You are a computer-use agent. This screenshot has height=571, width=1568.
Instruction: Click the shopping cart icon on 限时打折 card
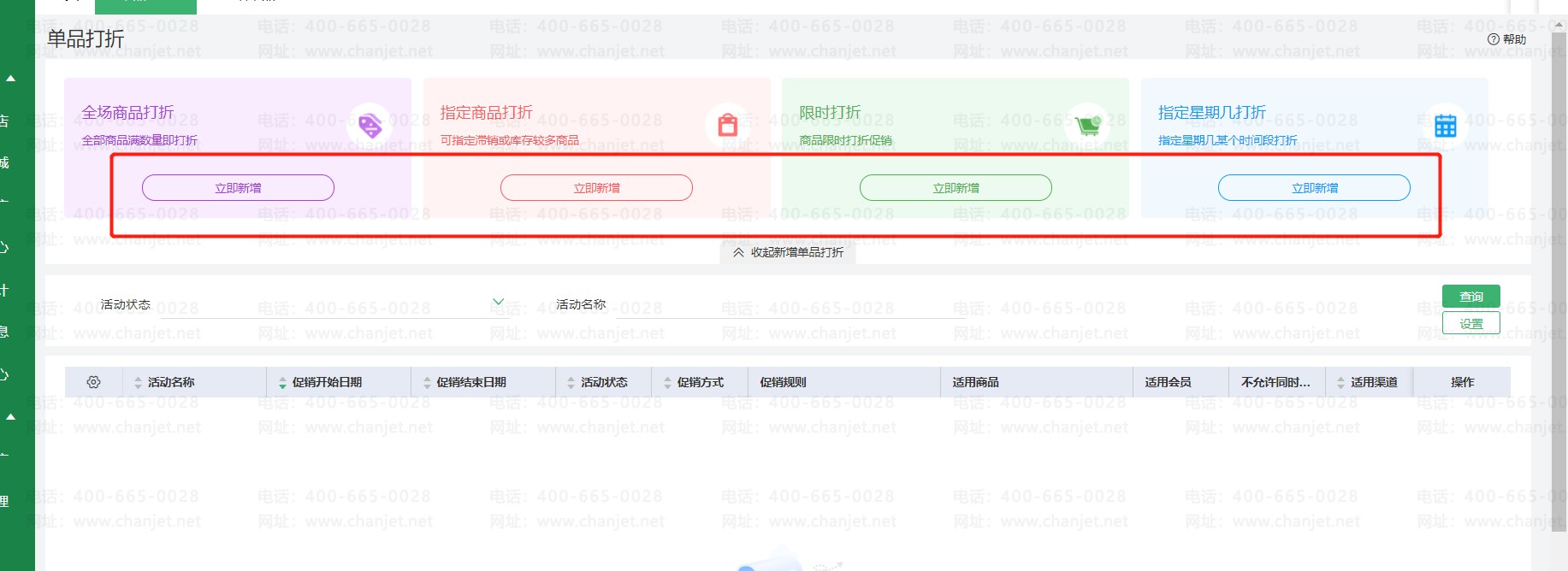click(x=1087, y=126)
